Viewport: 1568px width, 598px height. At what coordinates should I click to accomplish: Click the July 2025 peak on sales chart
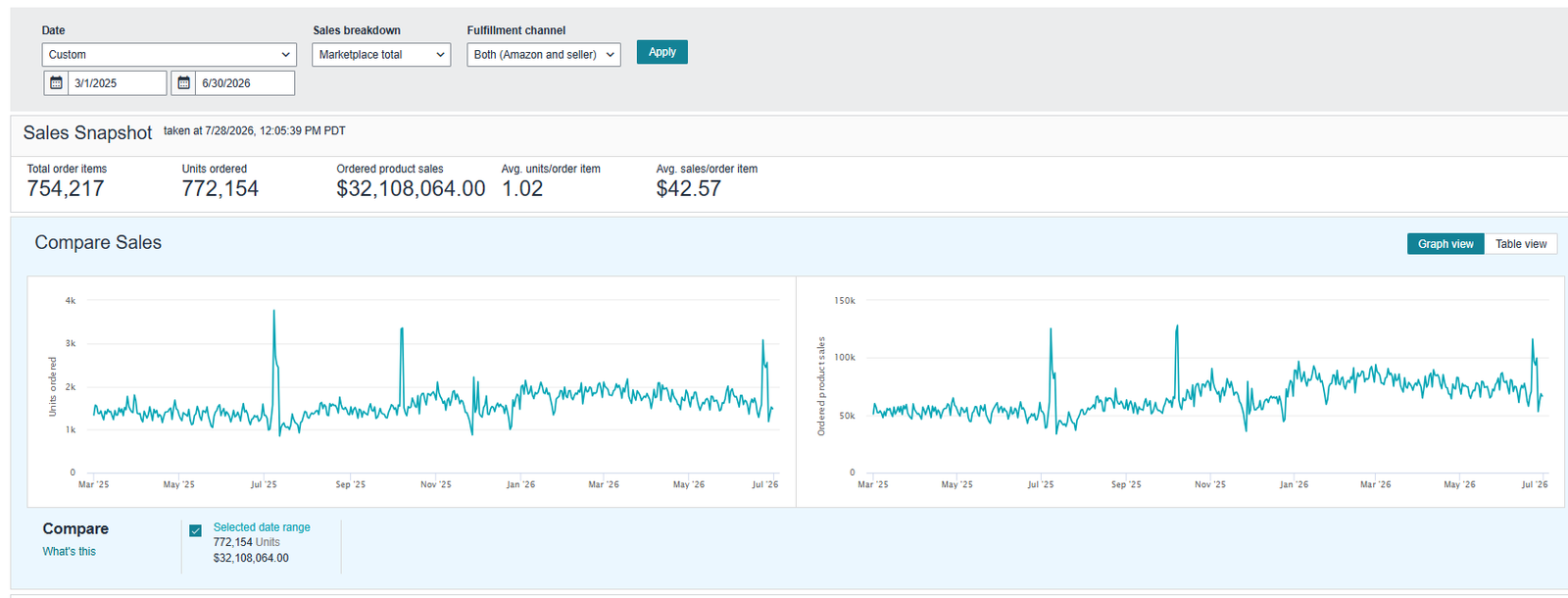[x=1051, y=330]
